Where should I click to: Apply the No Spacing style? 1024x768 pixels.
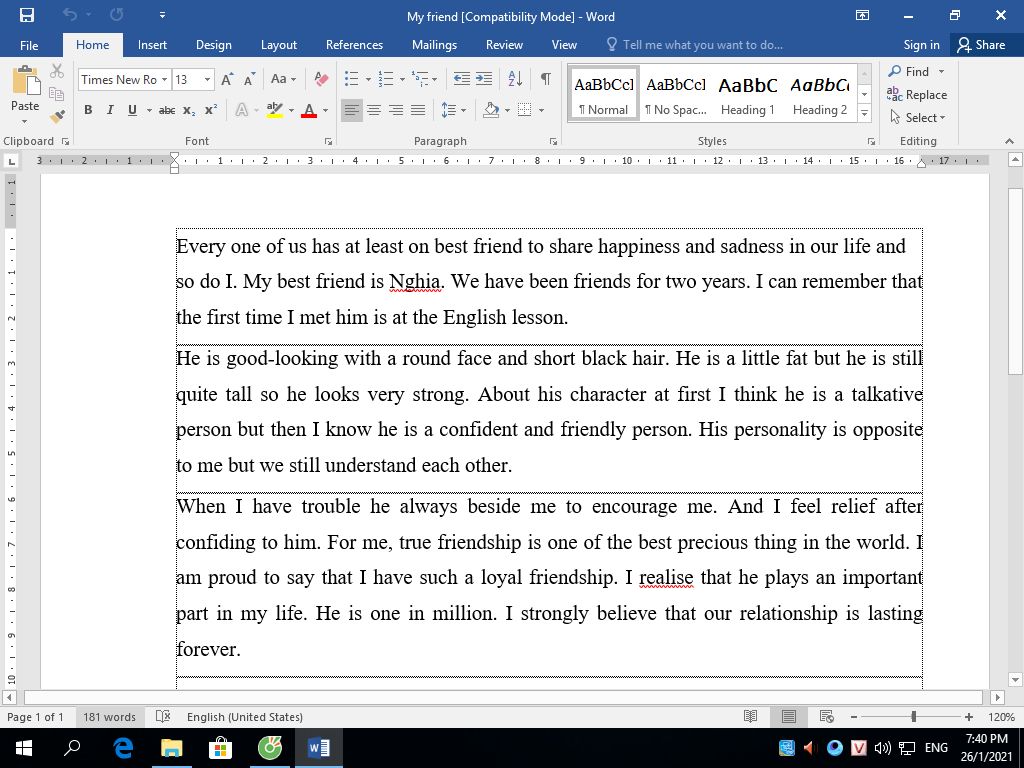(x=676, y=95)
